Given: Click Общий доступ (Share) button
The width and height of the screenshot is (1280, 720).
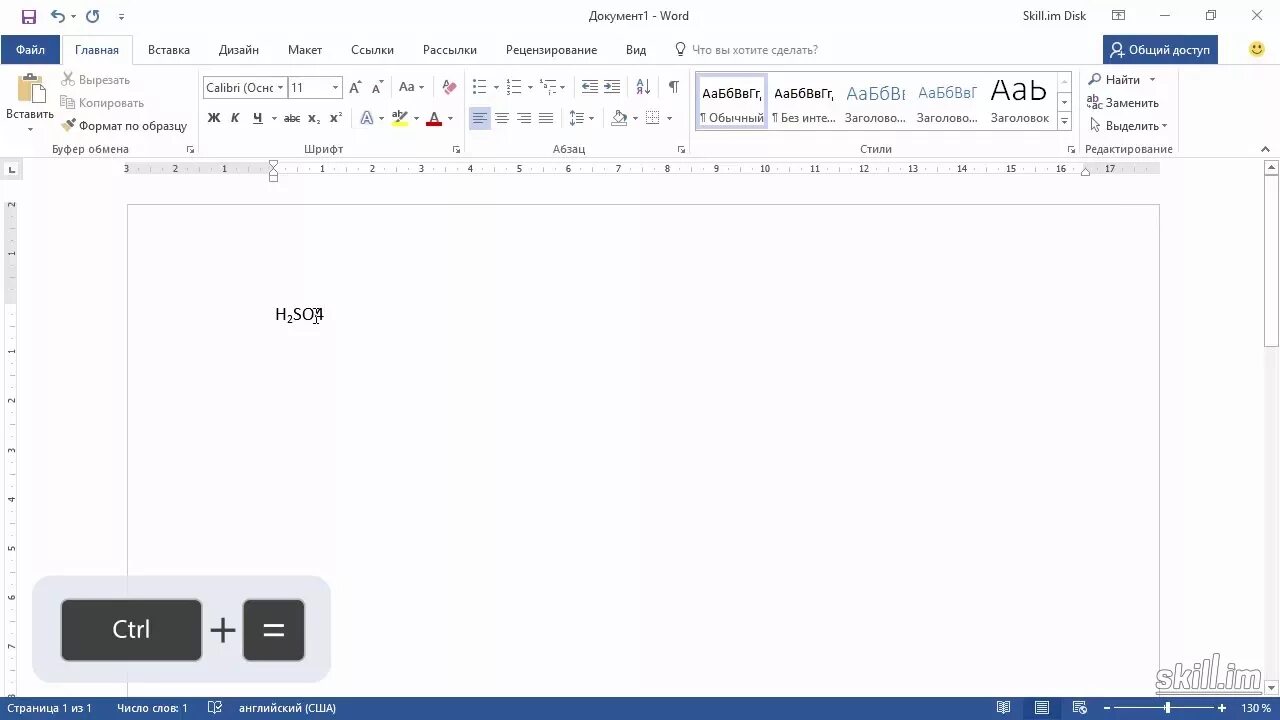Looking at the screenshot, I should pyautogui.click(x=1160, y=49).
